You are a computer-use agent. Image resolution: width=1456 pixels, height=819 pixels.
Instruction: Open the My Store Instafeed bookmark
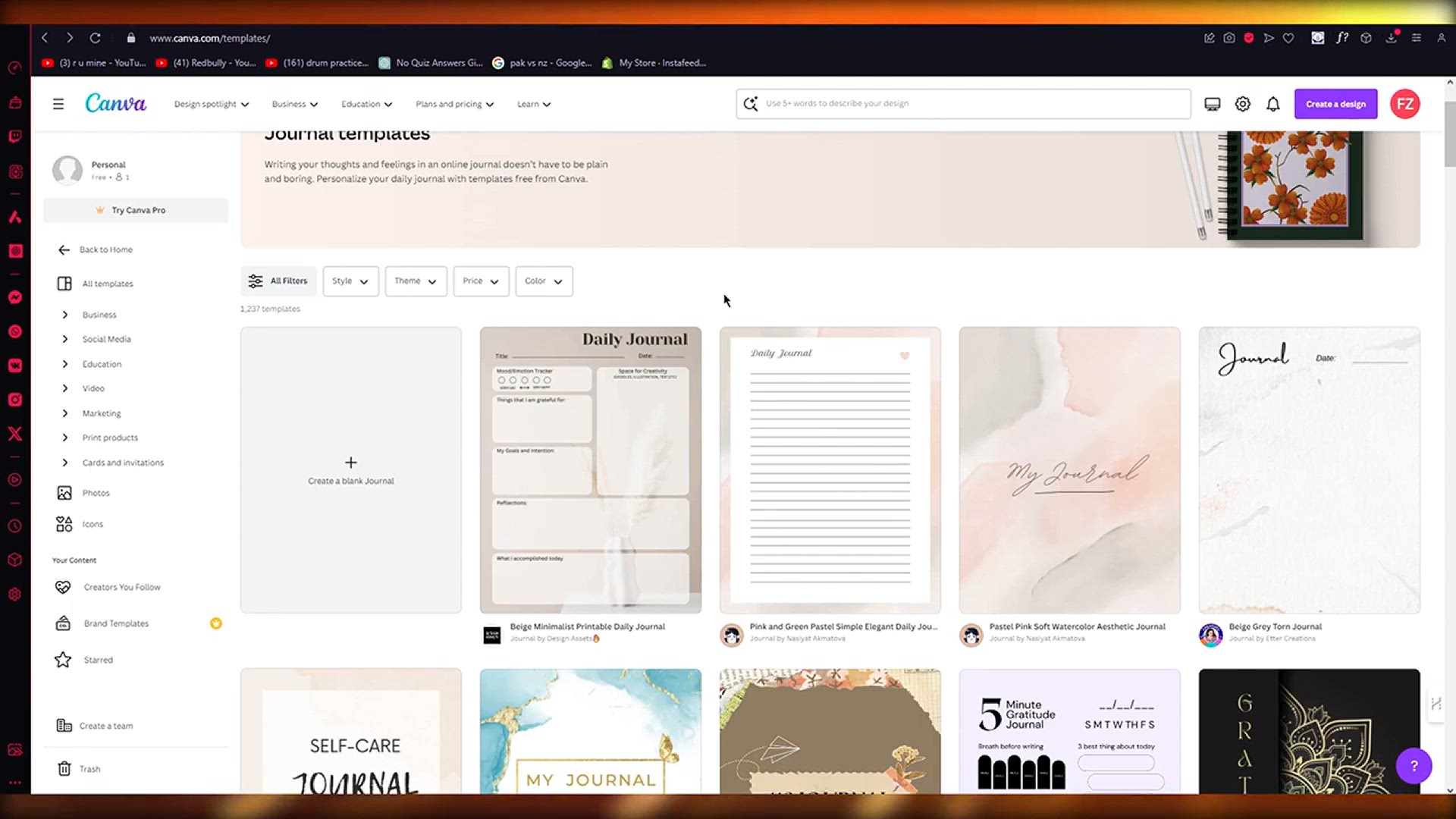point(654,63)
